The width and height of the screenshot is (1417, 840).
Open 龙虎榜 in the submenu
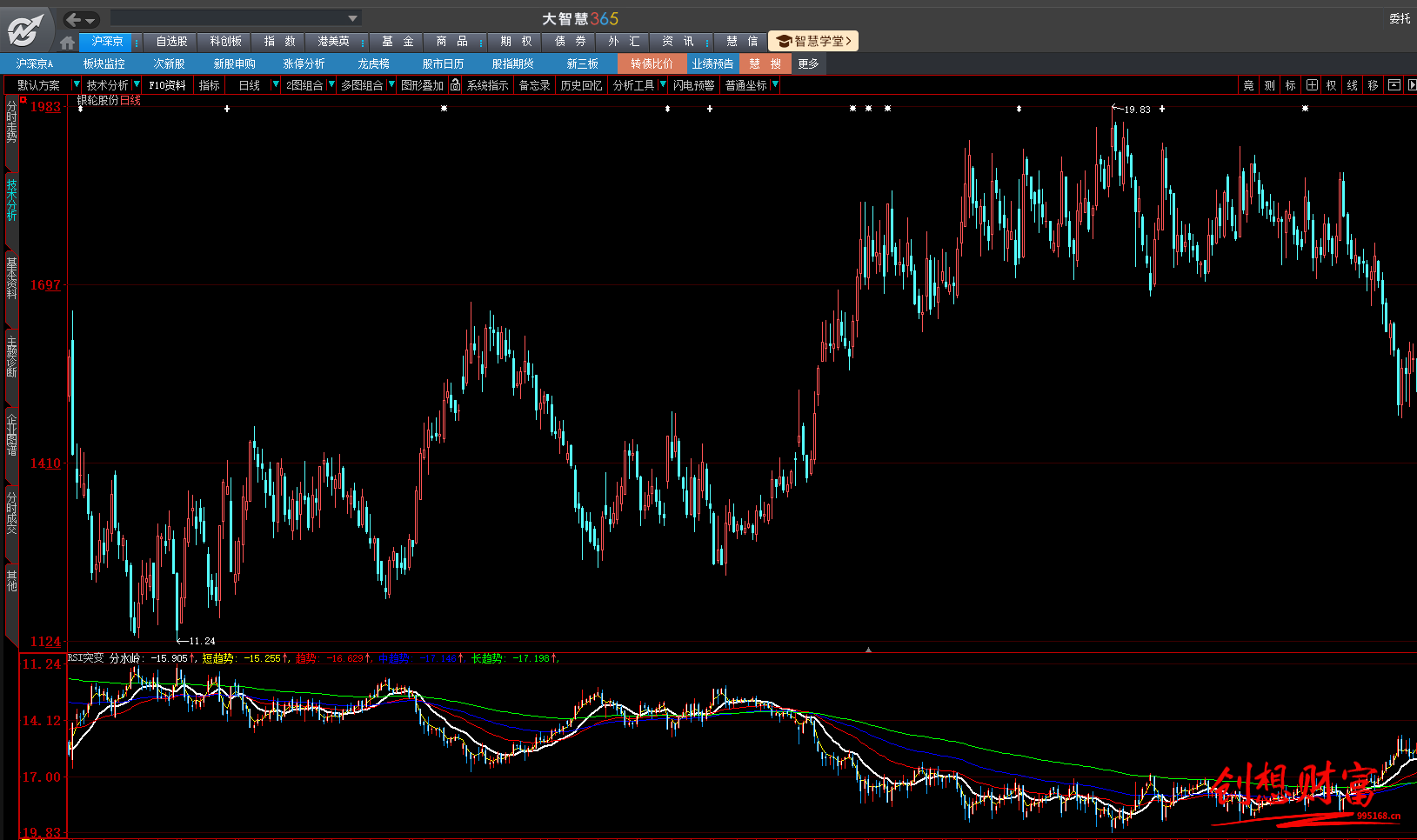coord(373,63)
